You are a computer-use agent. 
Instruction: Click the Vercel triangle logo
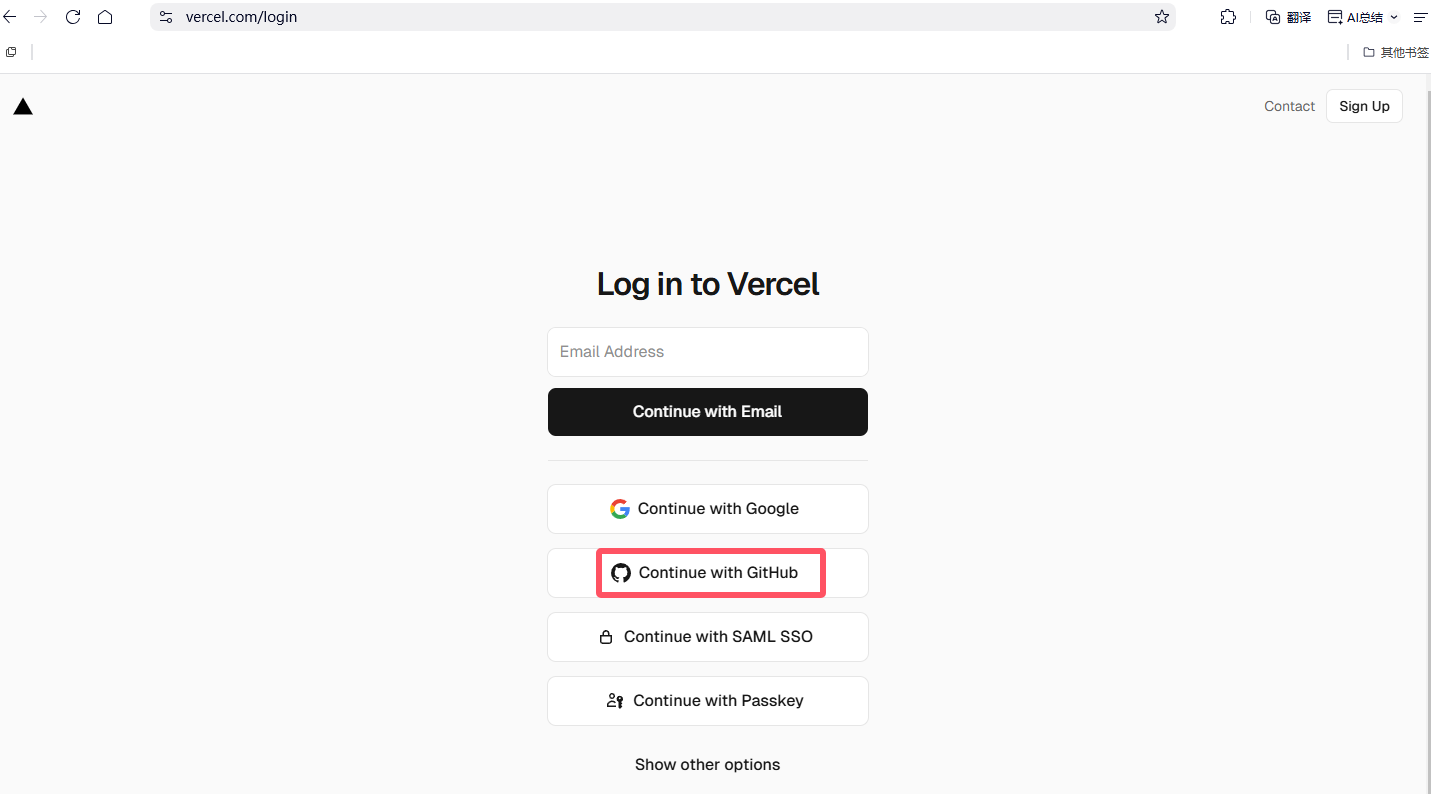tap(23, 105)
